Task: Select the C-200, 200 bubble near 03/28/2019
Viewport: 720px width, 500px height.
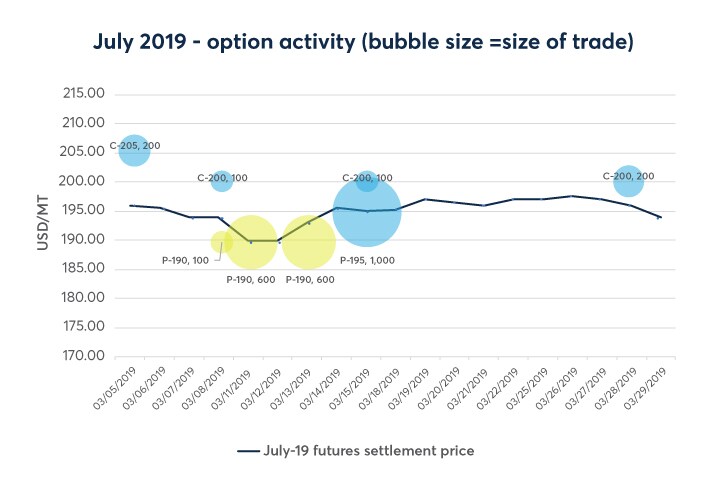Action: coord(628,182)
